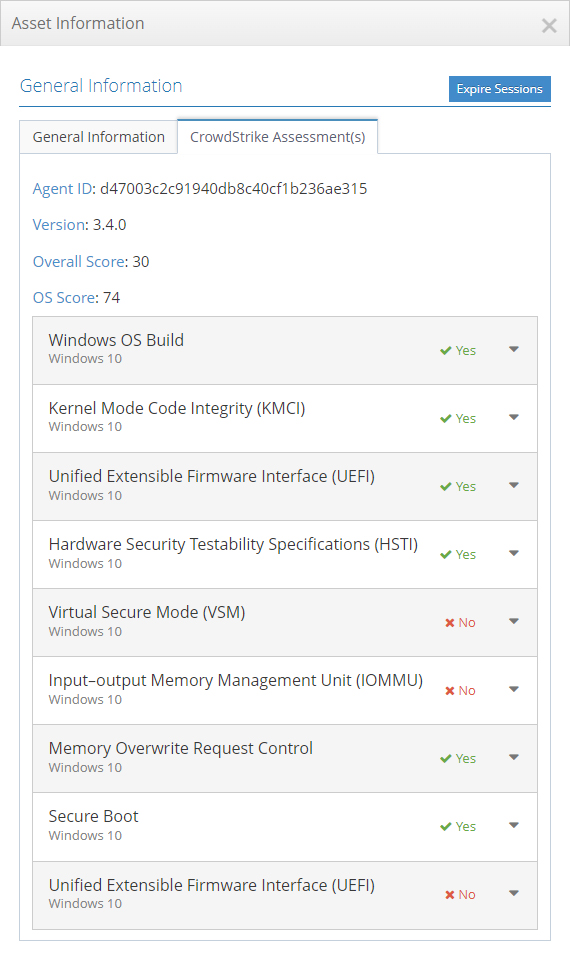Click the green check on Memory Overwrite row
Screen dimensions: 570x970
pos(446,759)
